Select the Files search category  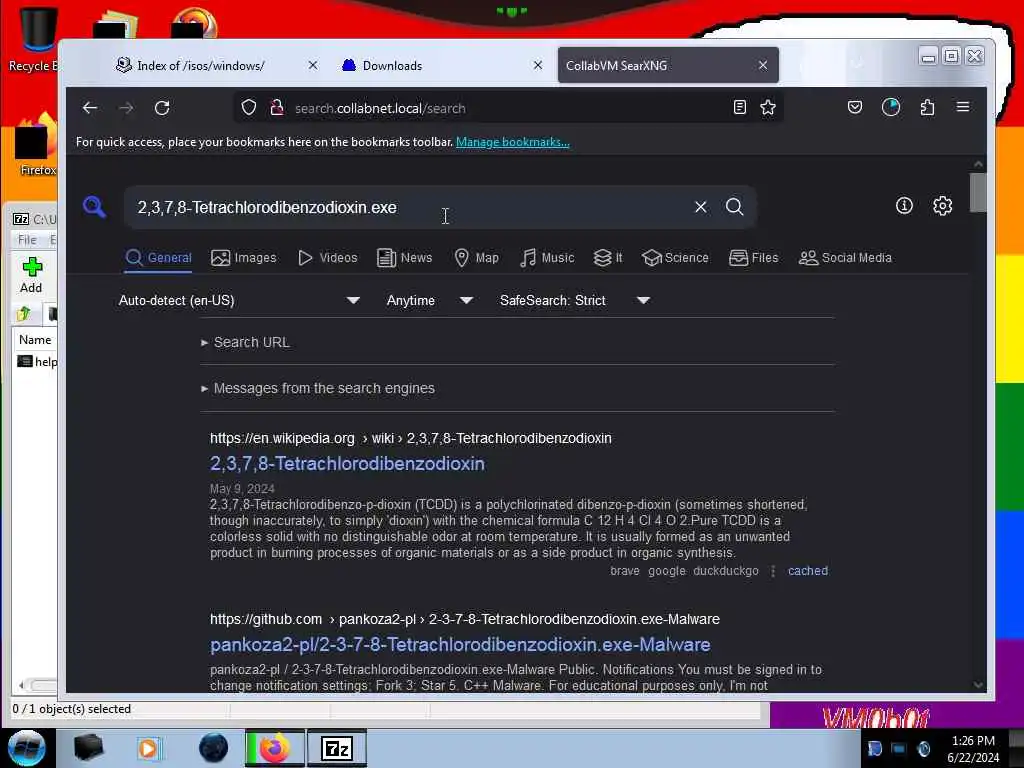[x=754, y=258]
